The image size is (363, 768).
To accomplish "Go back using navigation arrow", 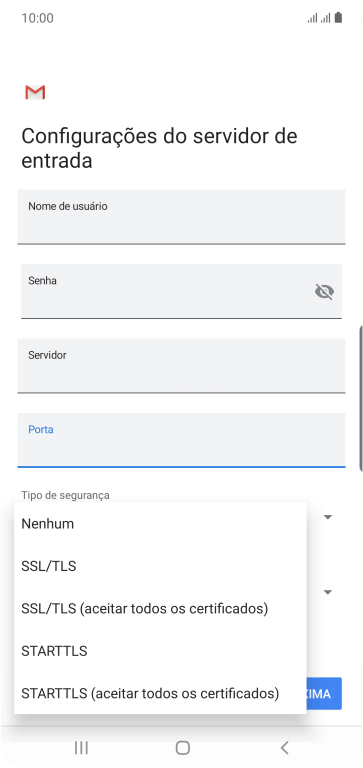I will pyautogui.click(x=284, y=747).
